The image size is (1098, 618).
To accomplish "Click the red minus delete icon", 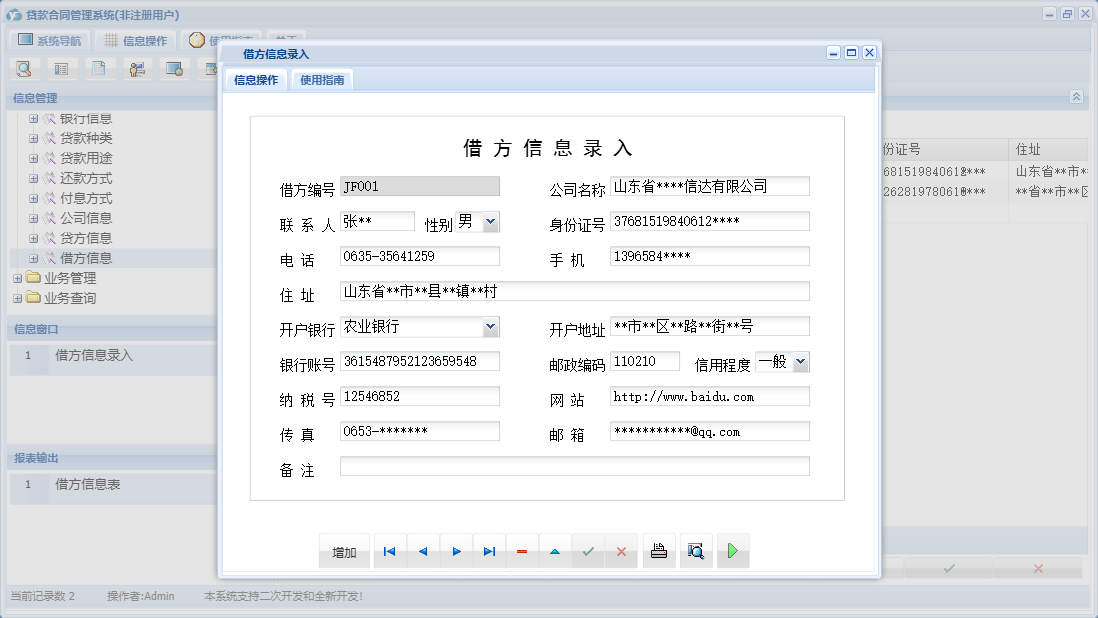I will coord(522,551).
